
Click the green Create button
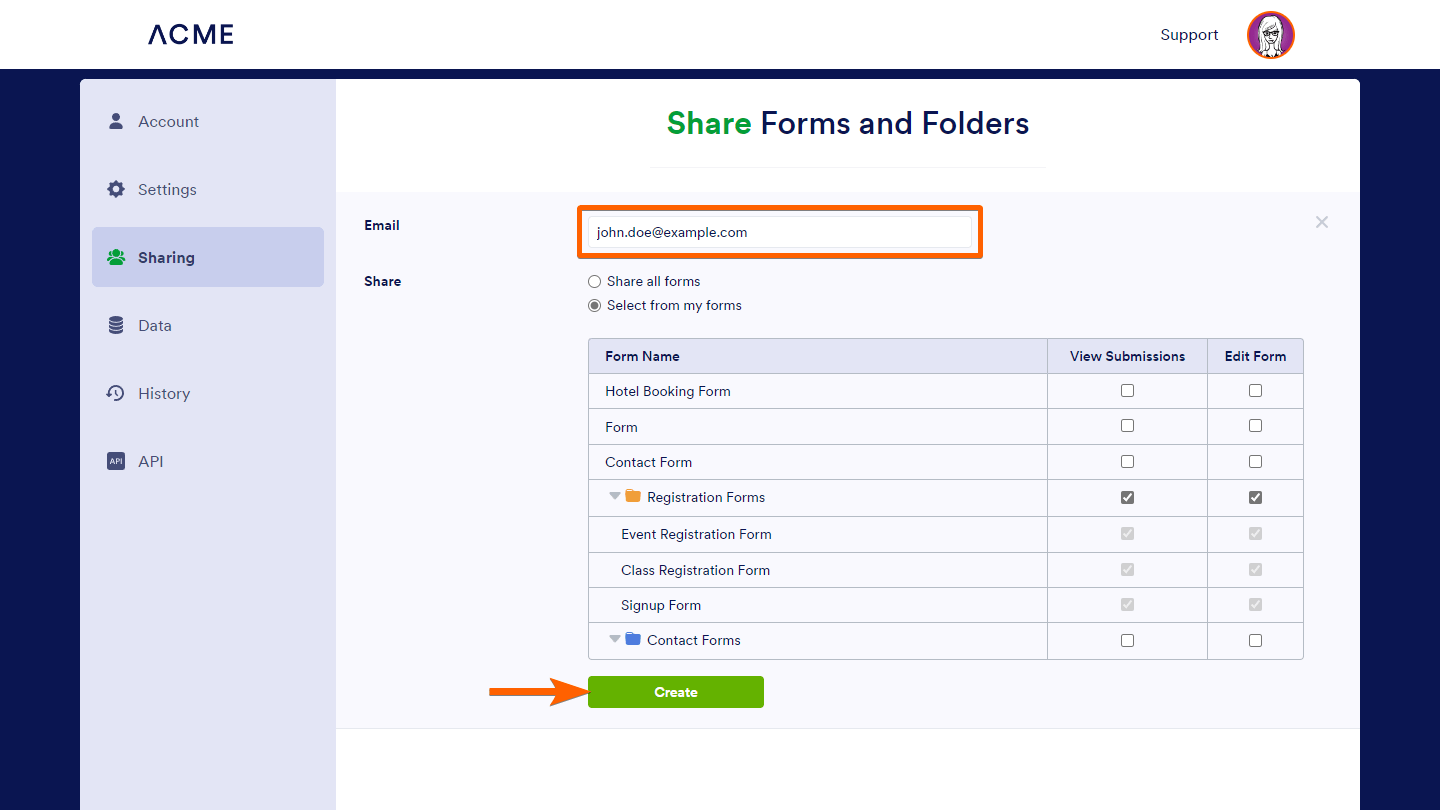coord(675,692)
